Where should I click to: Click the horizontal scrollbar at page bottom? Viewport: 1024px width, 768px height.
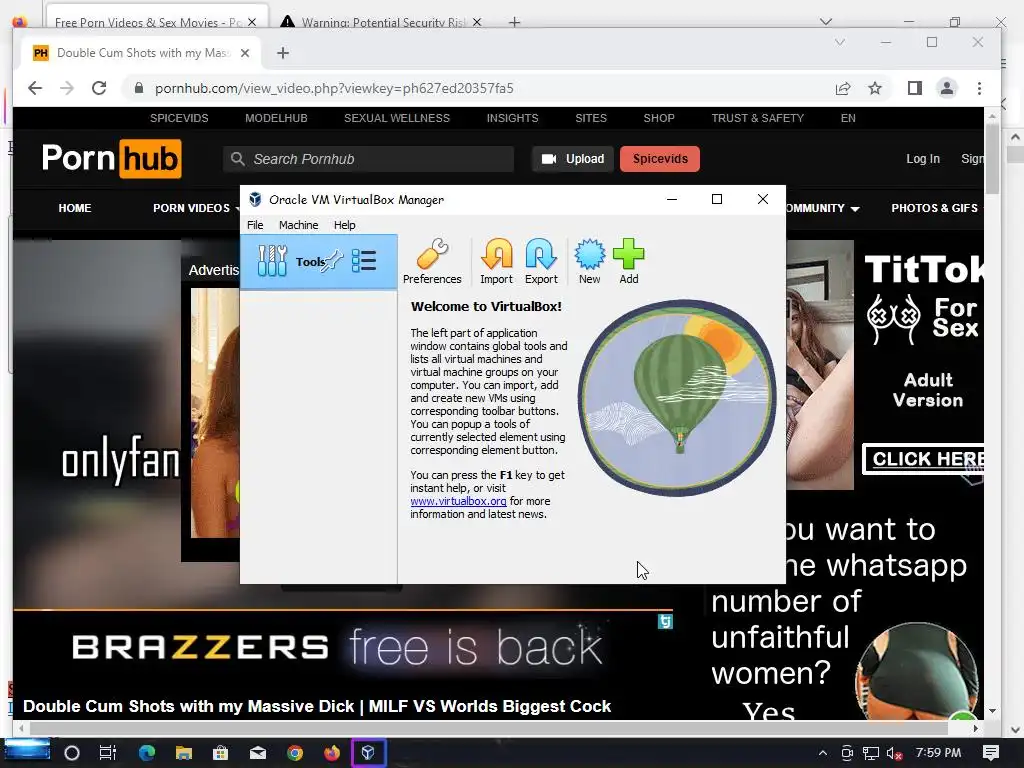click(488, 728)
